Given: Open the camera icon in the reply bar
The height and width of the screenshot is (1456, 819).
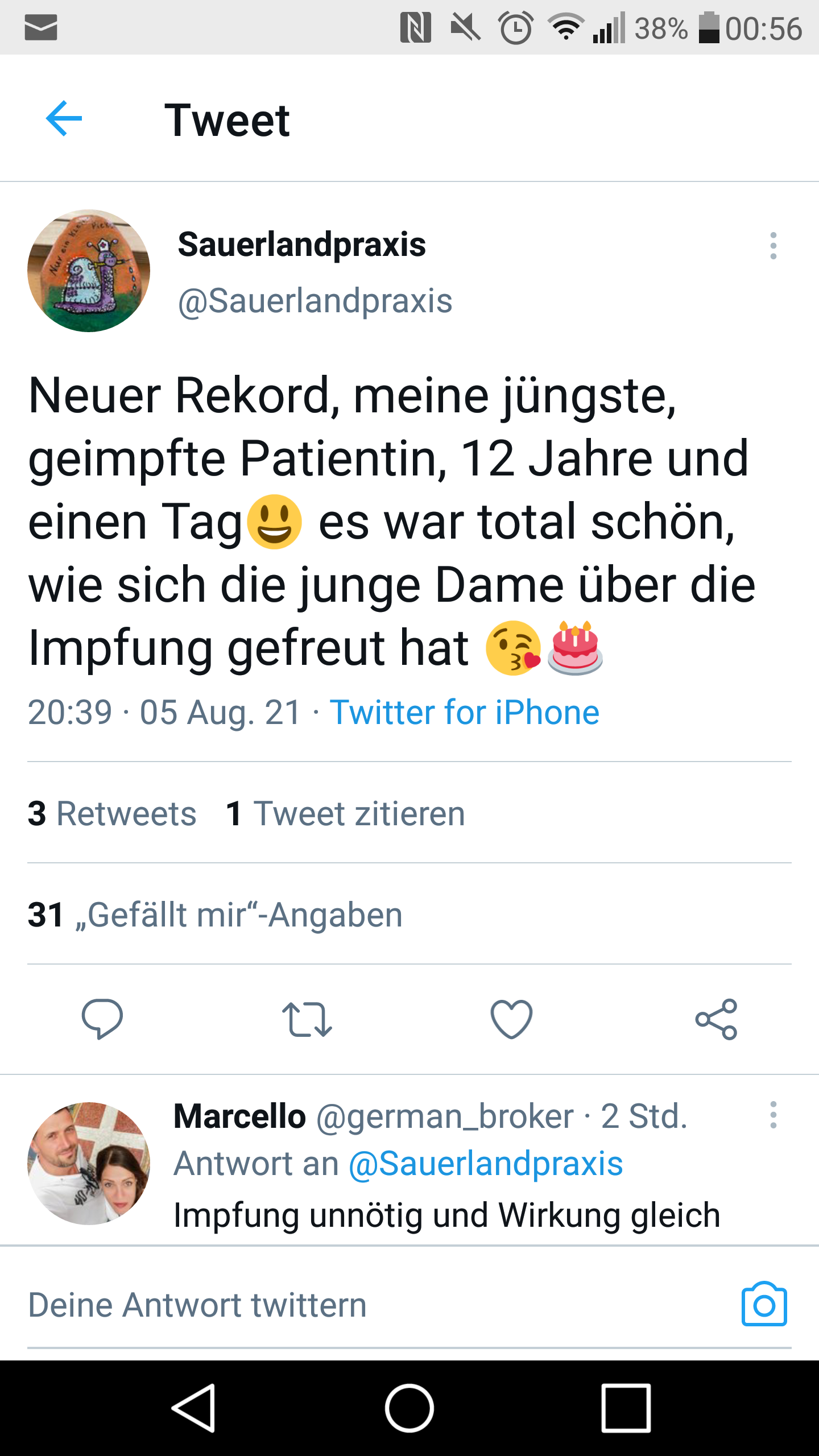Looking at the screenshot, I should pyautogui.click(x=764, y=1304).
